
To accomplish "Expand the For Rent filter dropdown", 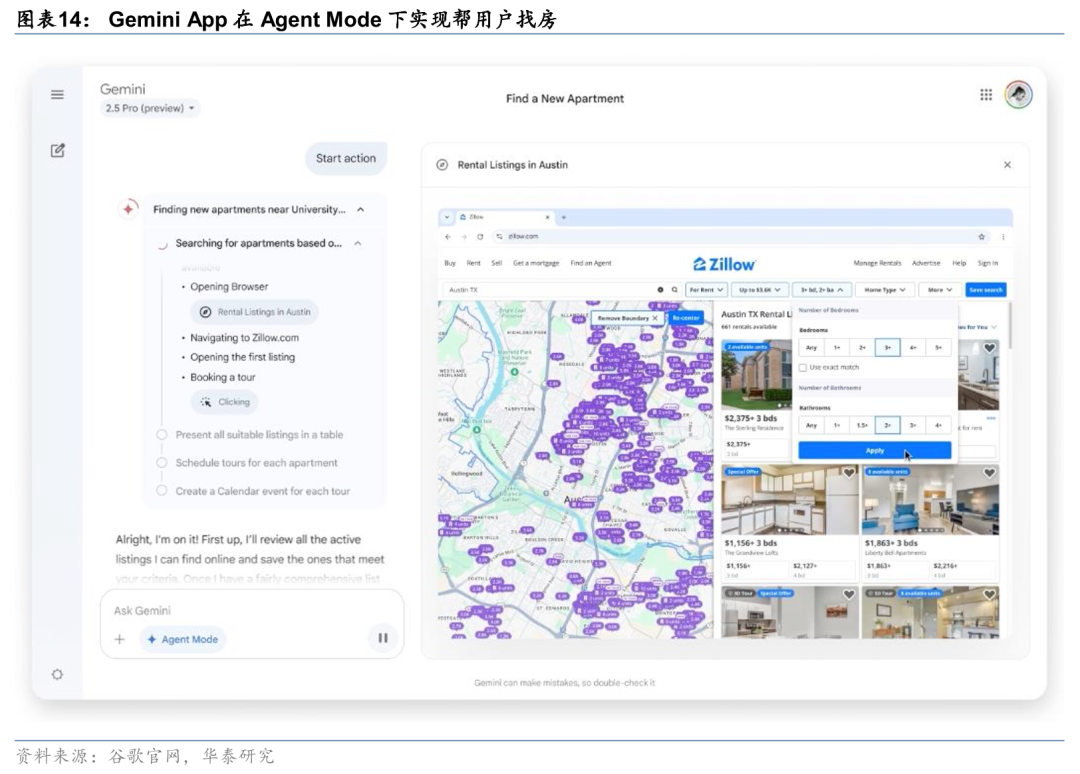I will pos(706,290).
